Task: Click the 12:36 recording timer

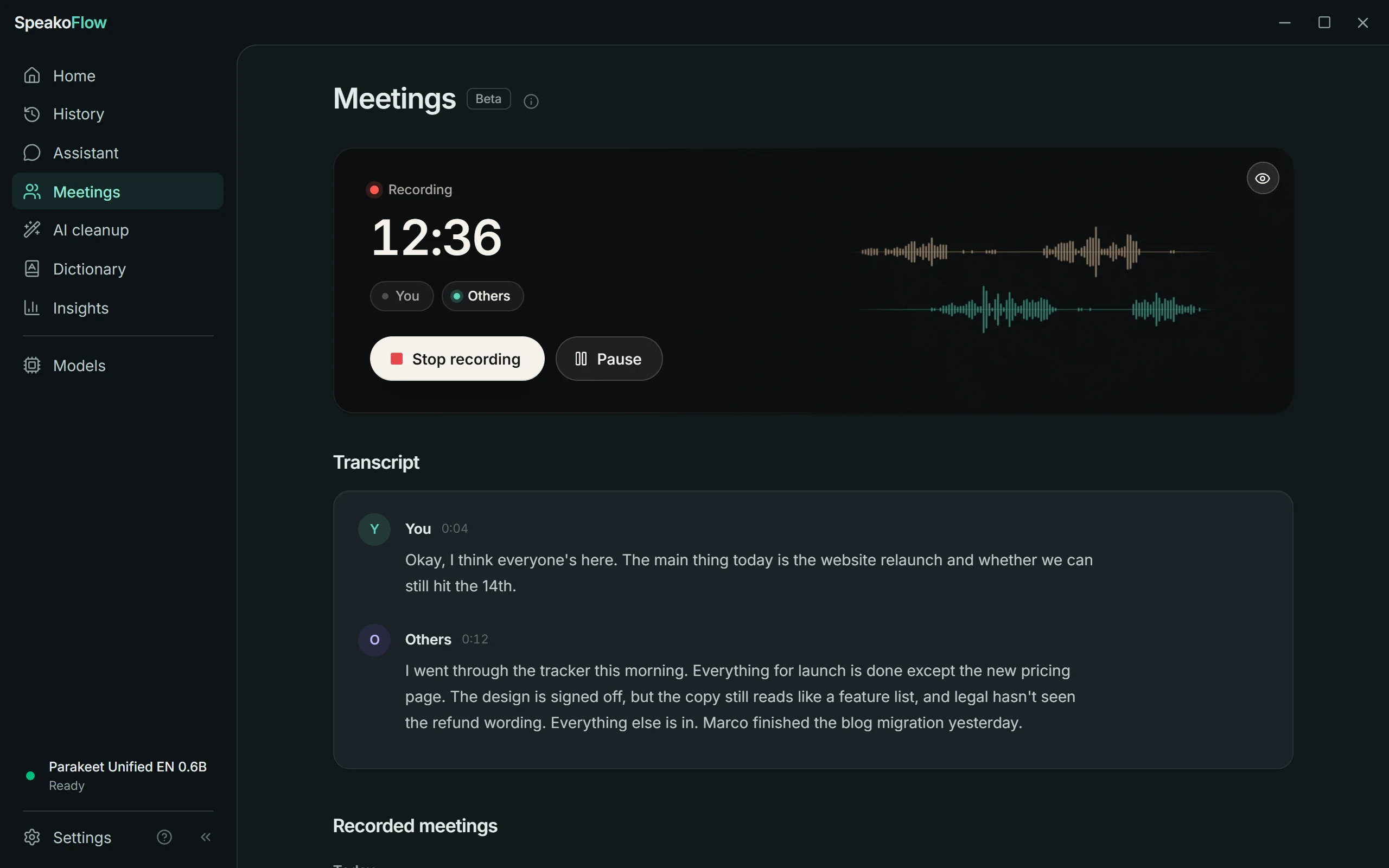Action: click(x=437, y=237)
